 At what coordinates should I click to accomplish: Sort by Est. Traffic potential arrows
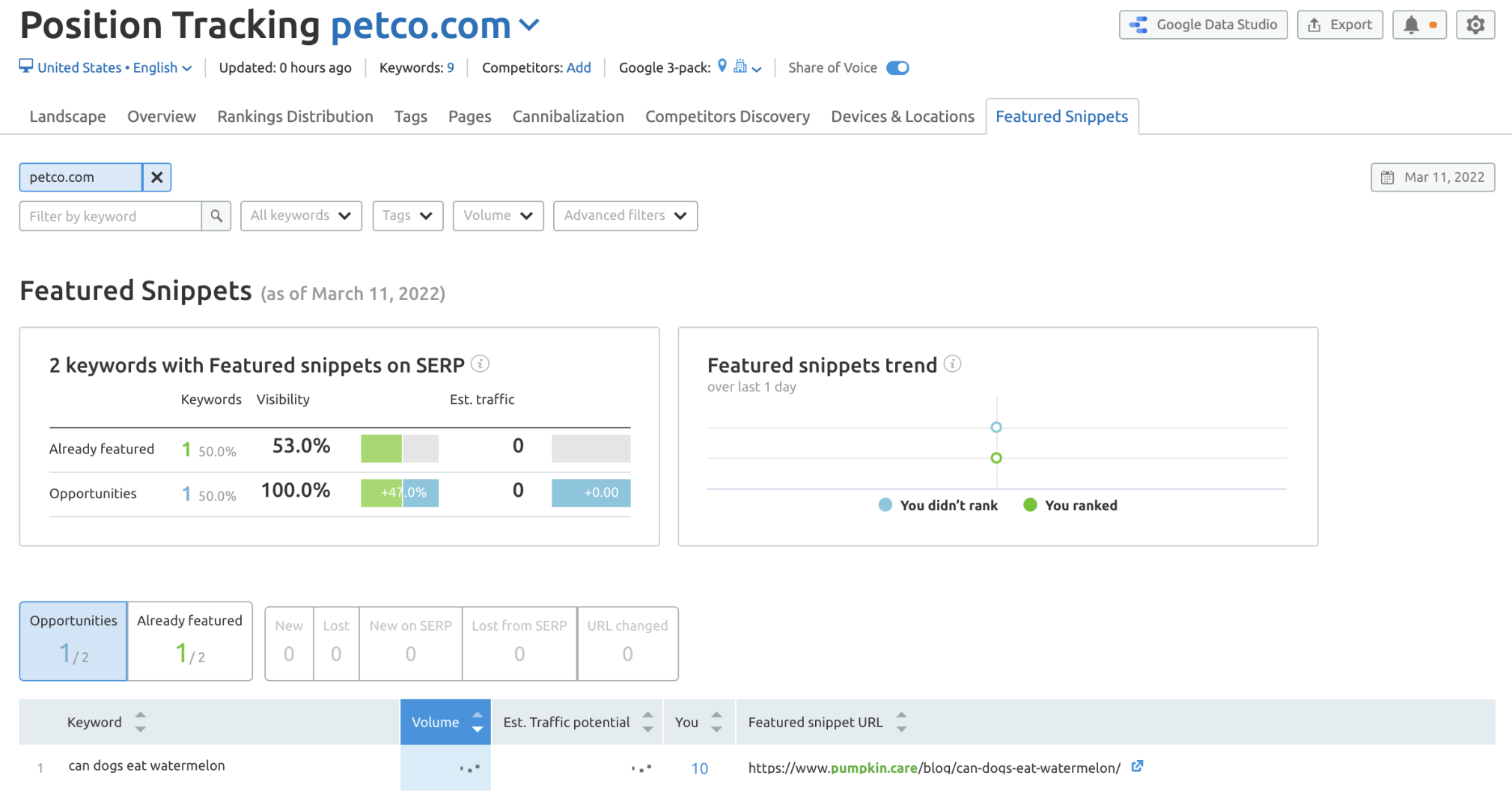(x=647, y=722)
